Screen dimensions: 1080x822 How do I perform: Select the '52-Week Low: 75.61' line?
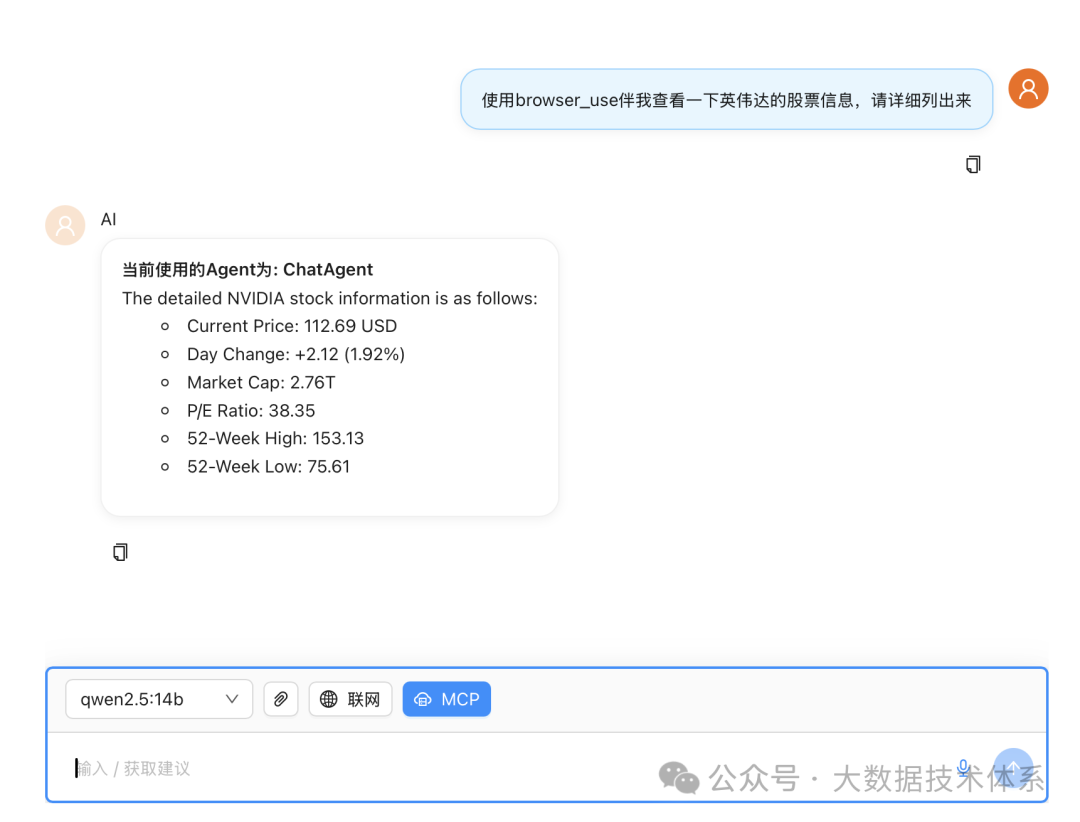pos(269,466)
